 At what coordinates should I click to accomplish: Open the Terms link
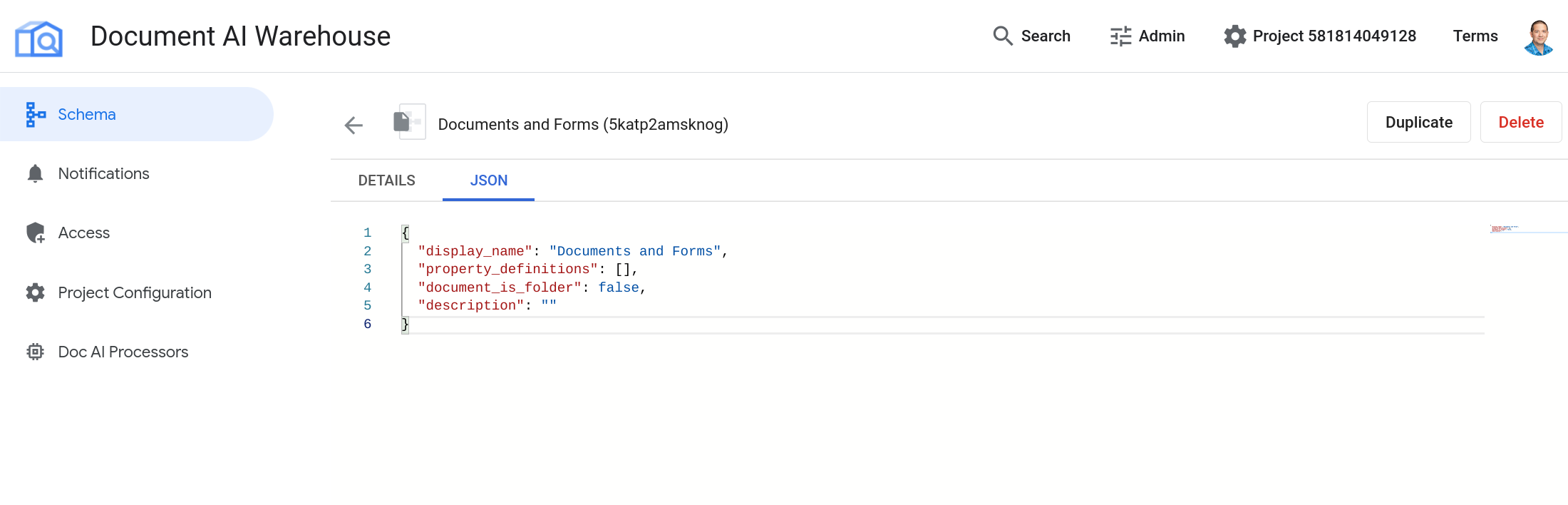click(1475, 36)
